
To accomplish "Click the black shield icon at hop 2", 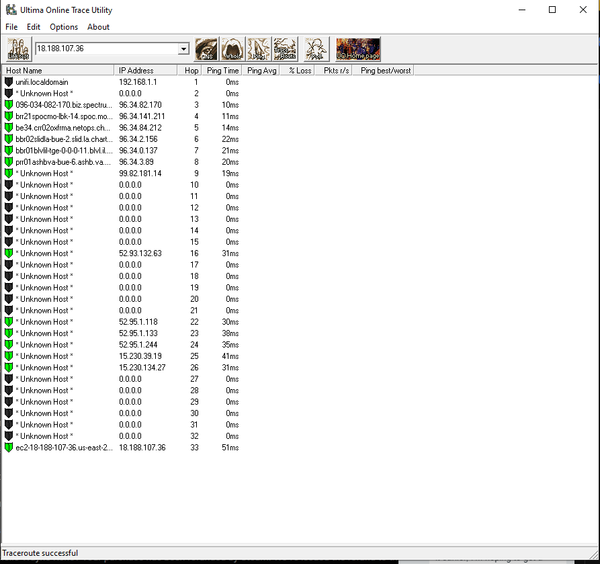I will point(9,93).
